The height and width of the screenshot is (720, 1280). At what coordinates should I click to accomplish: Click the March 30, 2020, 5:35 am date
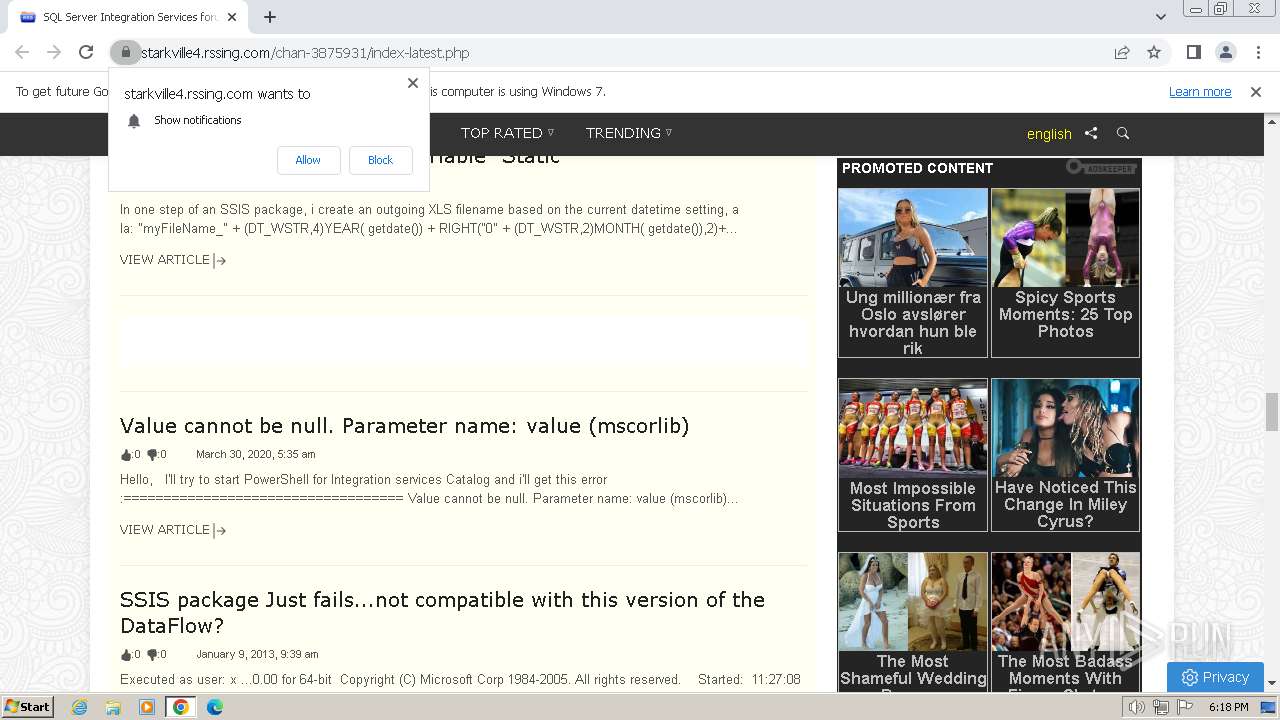pos(255,455)
